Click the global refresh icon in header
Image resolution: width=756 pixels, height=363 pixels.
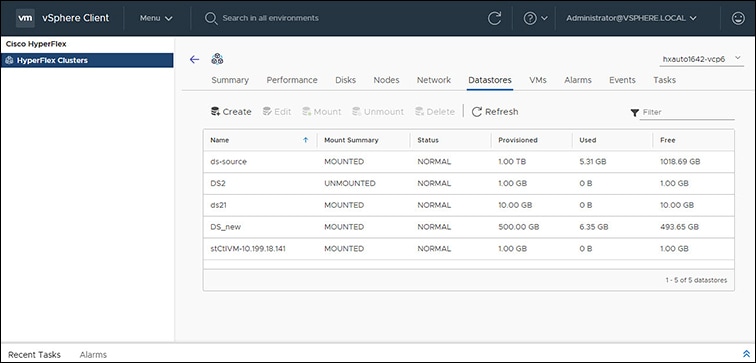point(495,18)
